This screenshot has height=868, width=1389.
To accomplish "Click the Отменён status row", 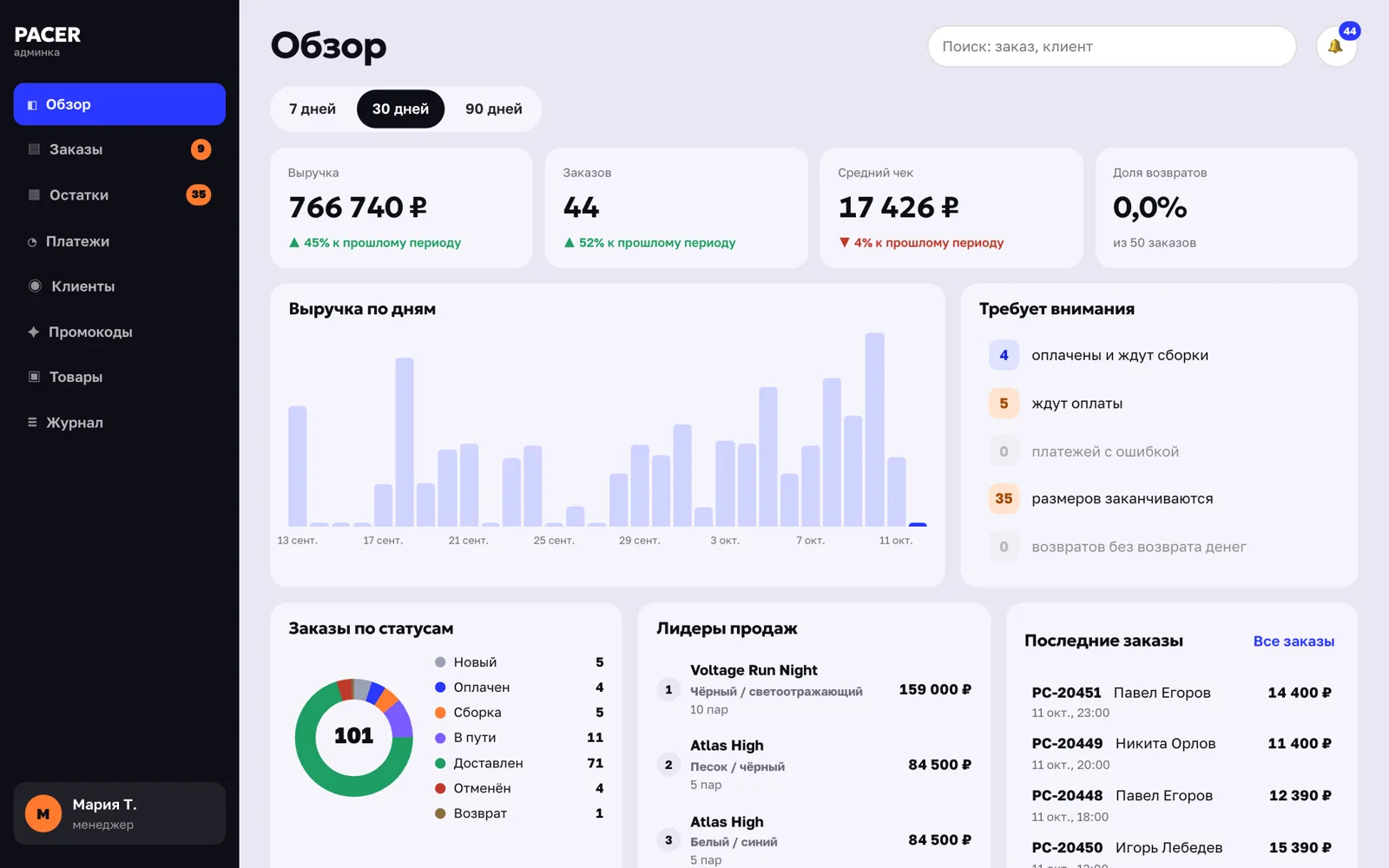I will click(519, 788).
